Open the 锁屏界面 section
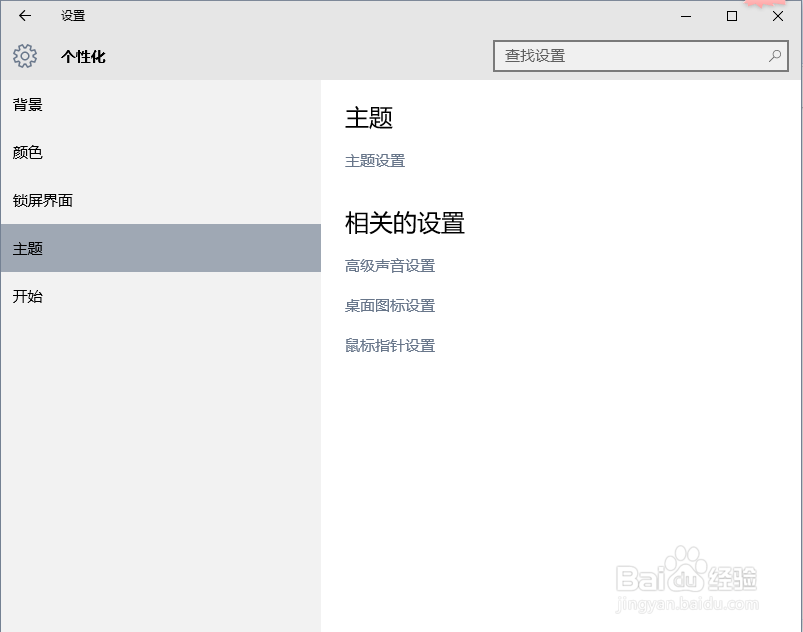 pos(42,200)
